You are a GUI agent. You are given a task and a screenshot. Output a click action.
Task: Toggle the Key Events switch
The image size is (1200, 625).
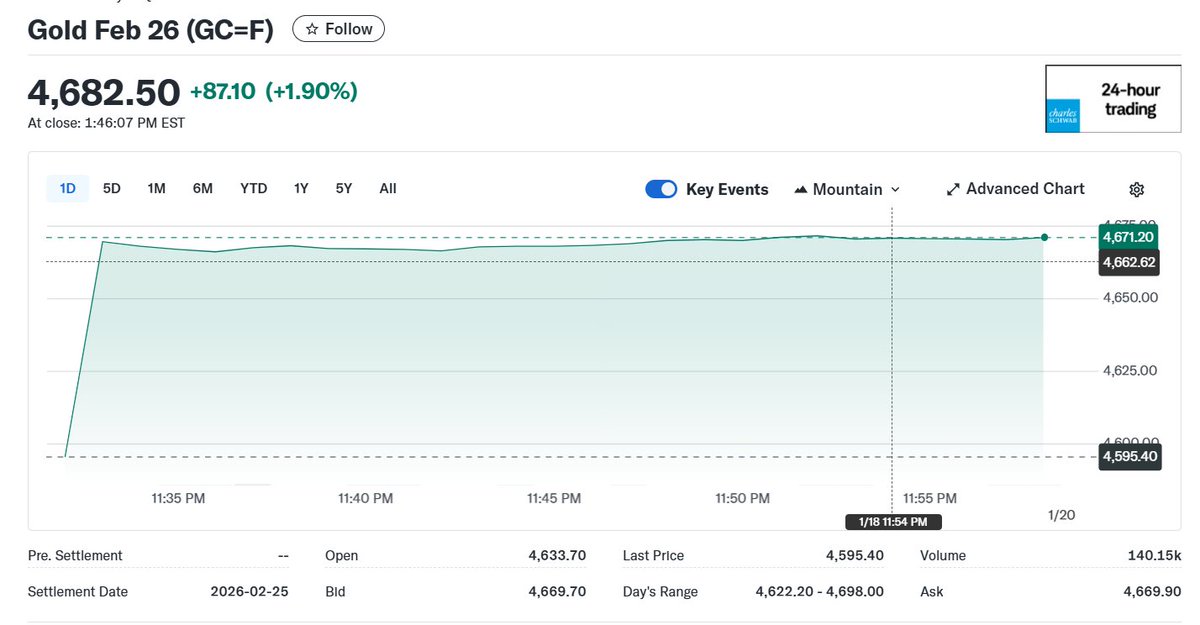pos(661,189)
